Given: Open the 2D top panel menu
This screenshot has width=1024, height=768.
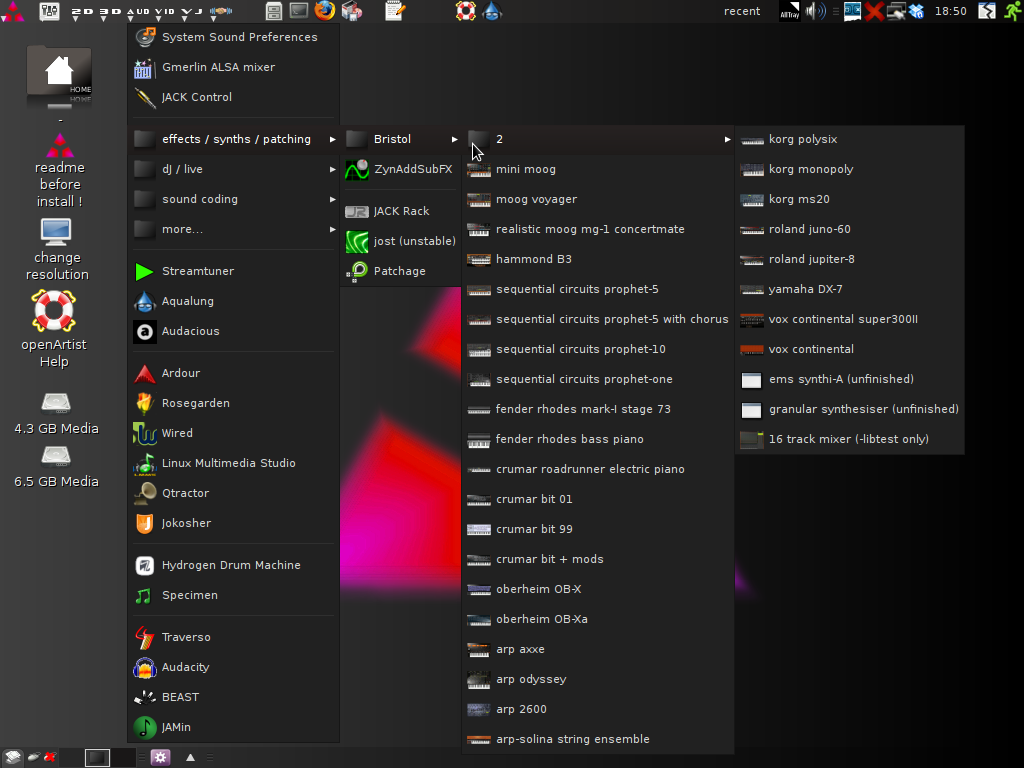Looking at the screenshot, I should point(82,12).
